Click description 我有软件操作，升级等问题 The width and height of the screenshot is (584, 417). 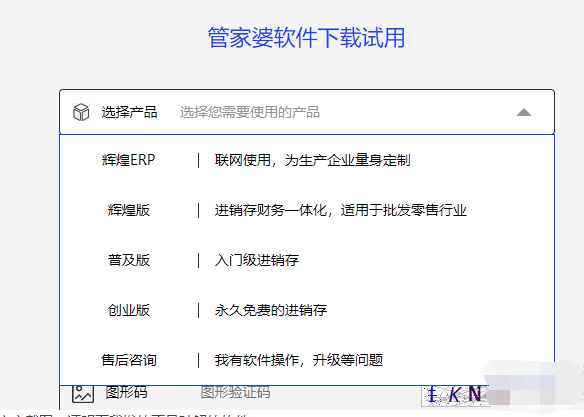coord(299,360)
